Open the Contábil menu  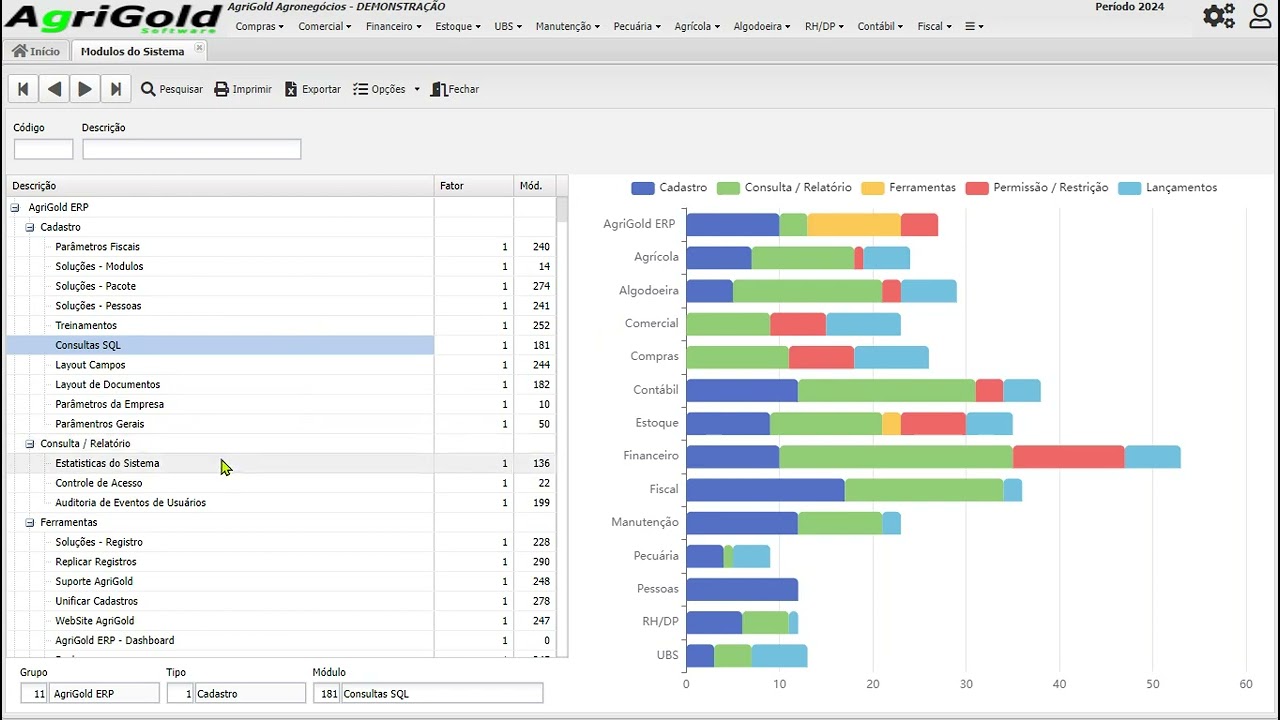click(x=880, y=26)
